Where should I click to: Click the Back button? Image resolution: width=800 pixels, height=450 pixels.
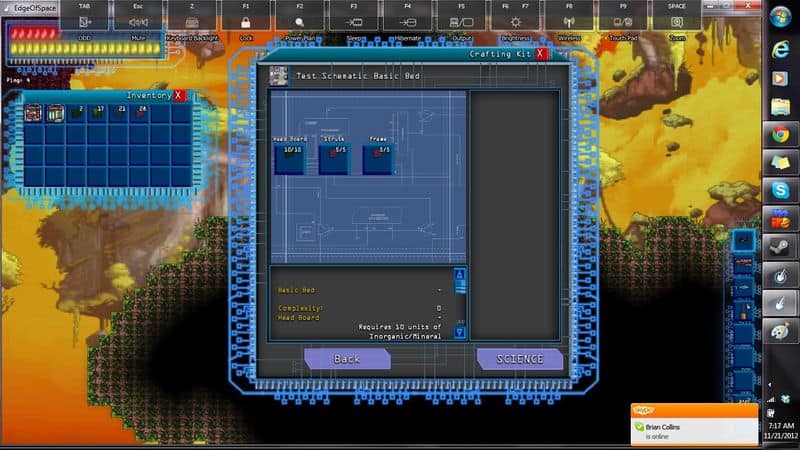347,359
